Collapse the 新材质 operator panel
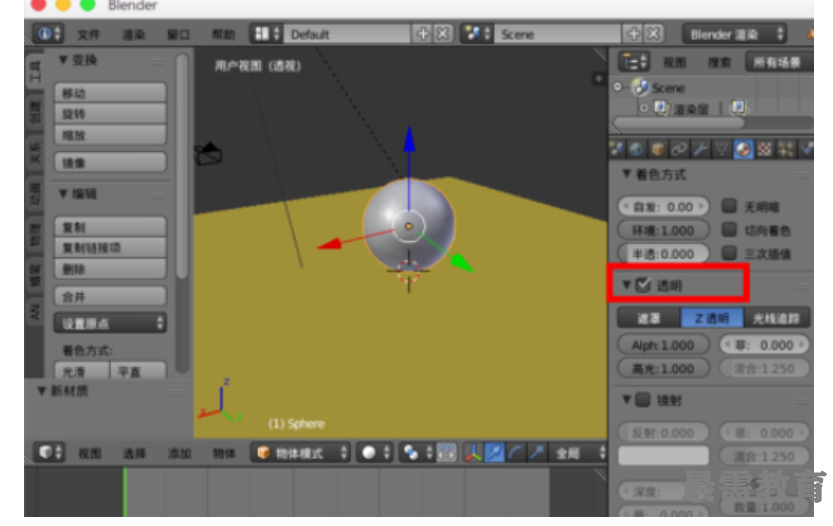The width and height of the screenshot is (833, 526). tap(41, 391)
